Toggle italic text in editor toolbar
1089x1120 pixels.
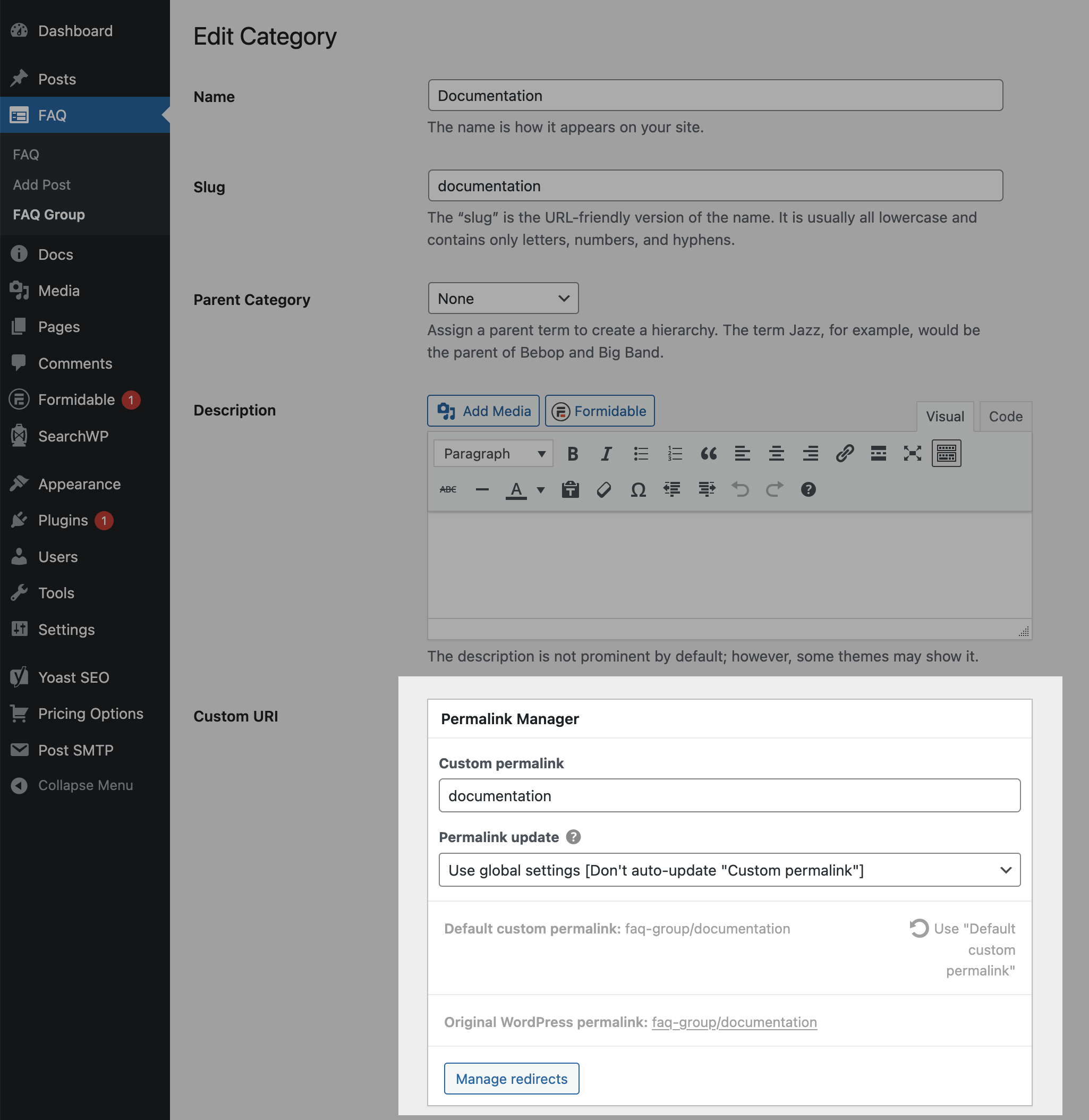pyautogui.click(x=606, y=454)
